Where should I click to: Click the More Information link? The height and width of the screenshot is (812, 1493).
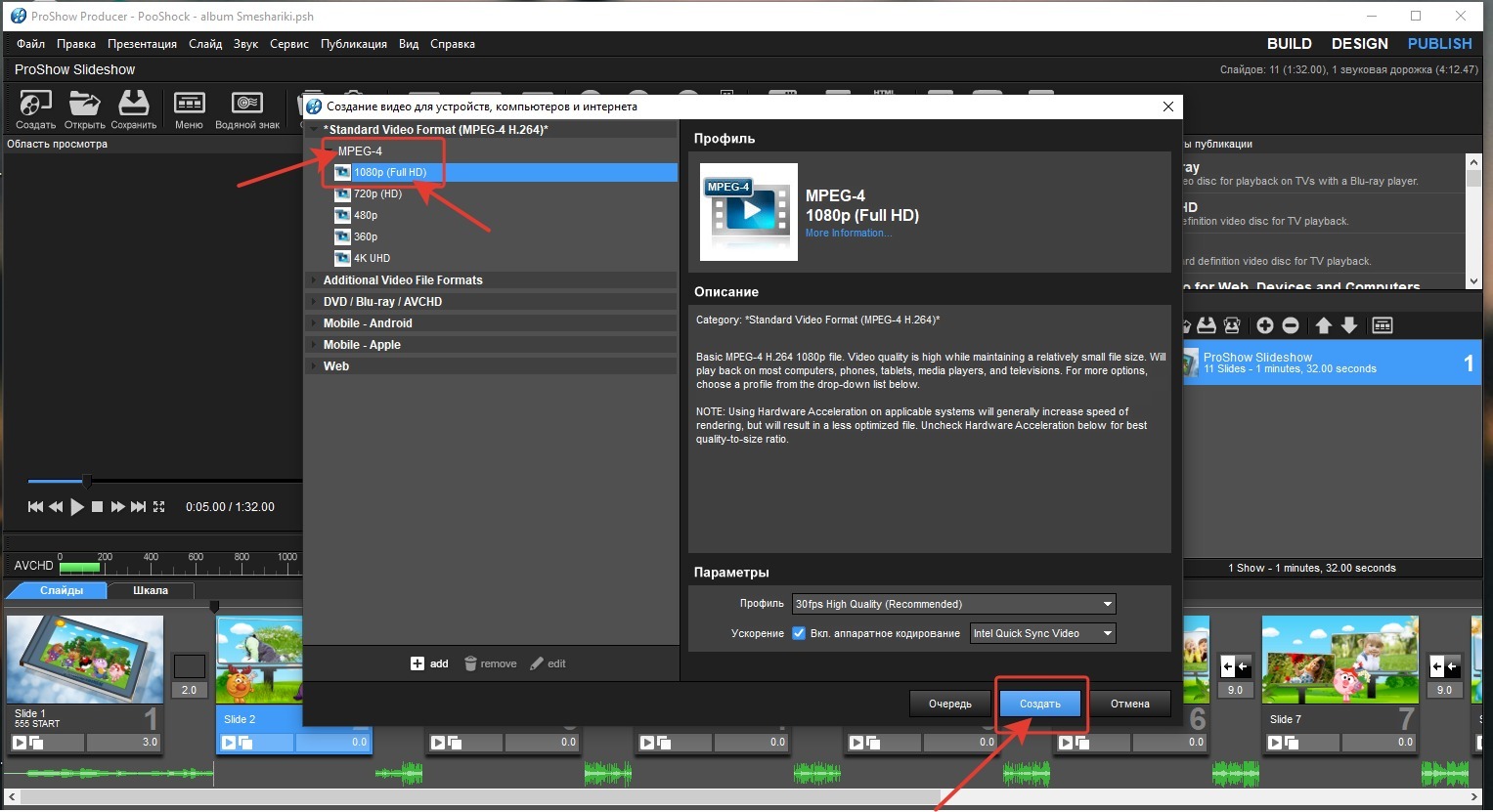point(848,234)
